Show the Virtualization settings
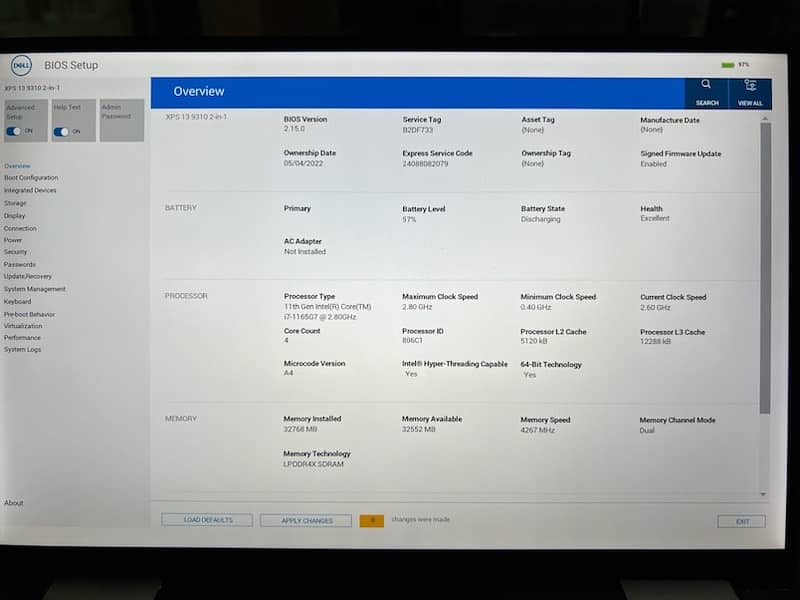Image resolution: width=800 pixels, height=600 pixels. click(23, 326)
